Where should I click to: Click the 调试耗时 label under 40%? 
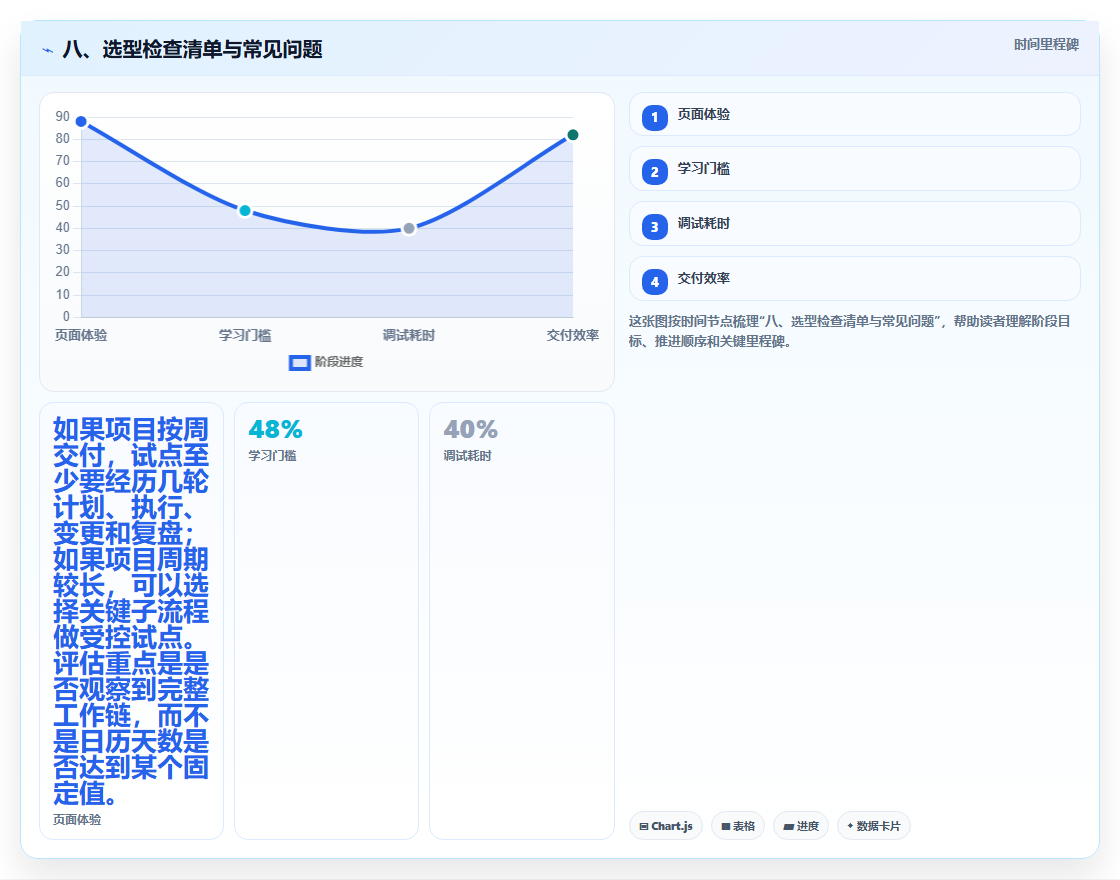coord(467,456)
